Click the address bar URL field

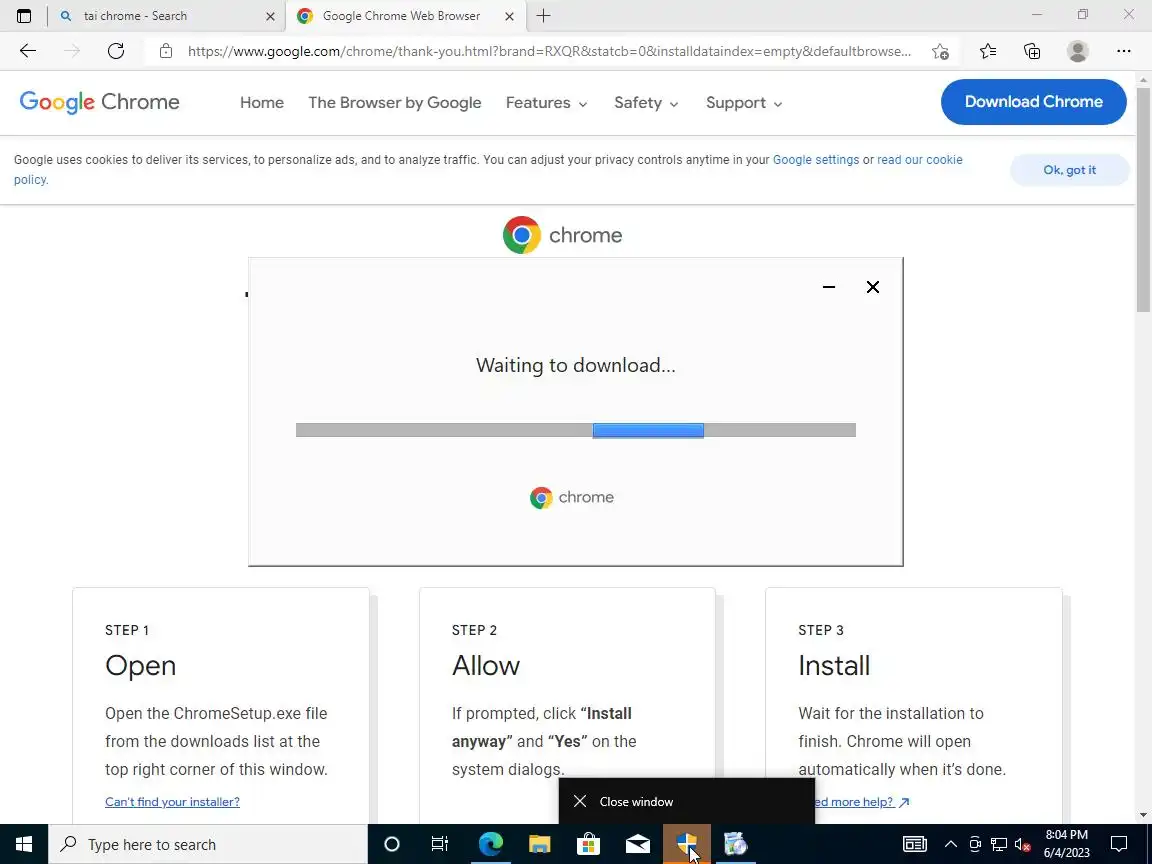pyautogui.click(x=549, y=51)
